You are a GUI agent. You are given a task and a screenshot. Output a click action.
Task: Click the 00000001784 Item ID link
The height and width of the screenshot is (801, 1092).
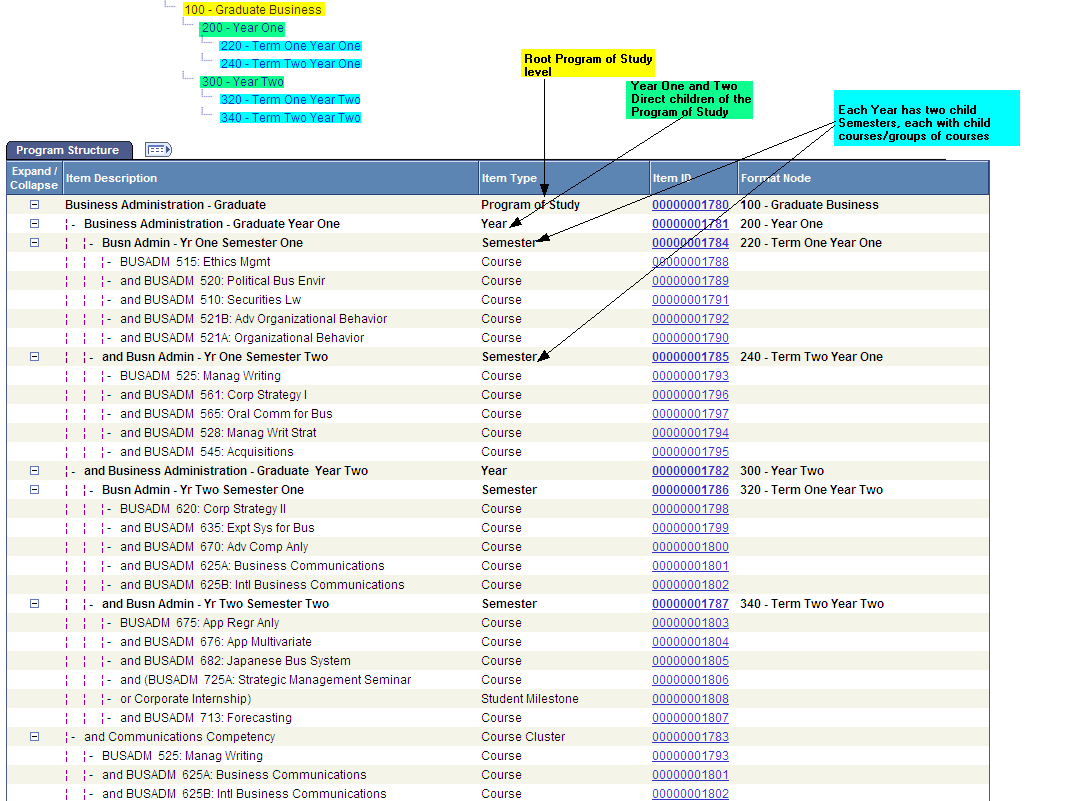690,242
